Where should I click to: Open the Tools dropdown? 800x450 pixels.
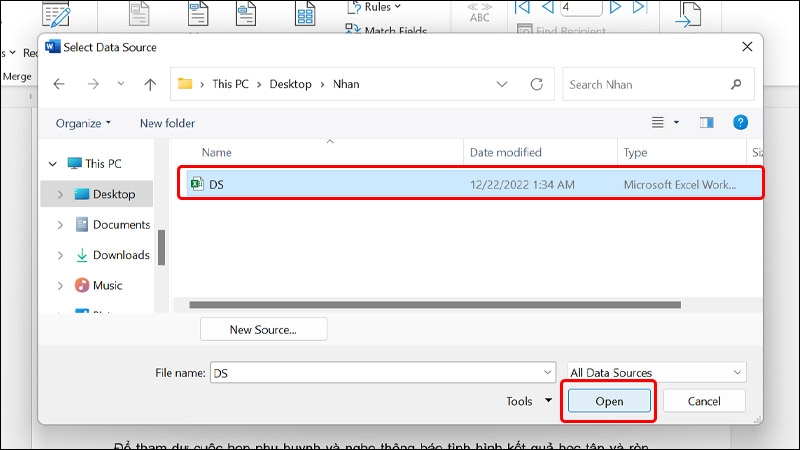pyautogui.click(x=529, y=401)
